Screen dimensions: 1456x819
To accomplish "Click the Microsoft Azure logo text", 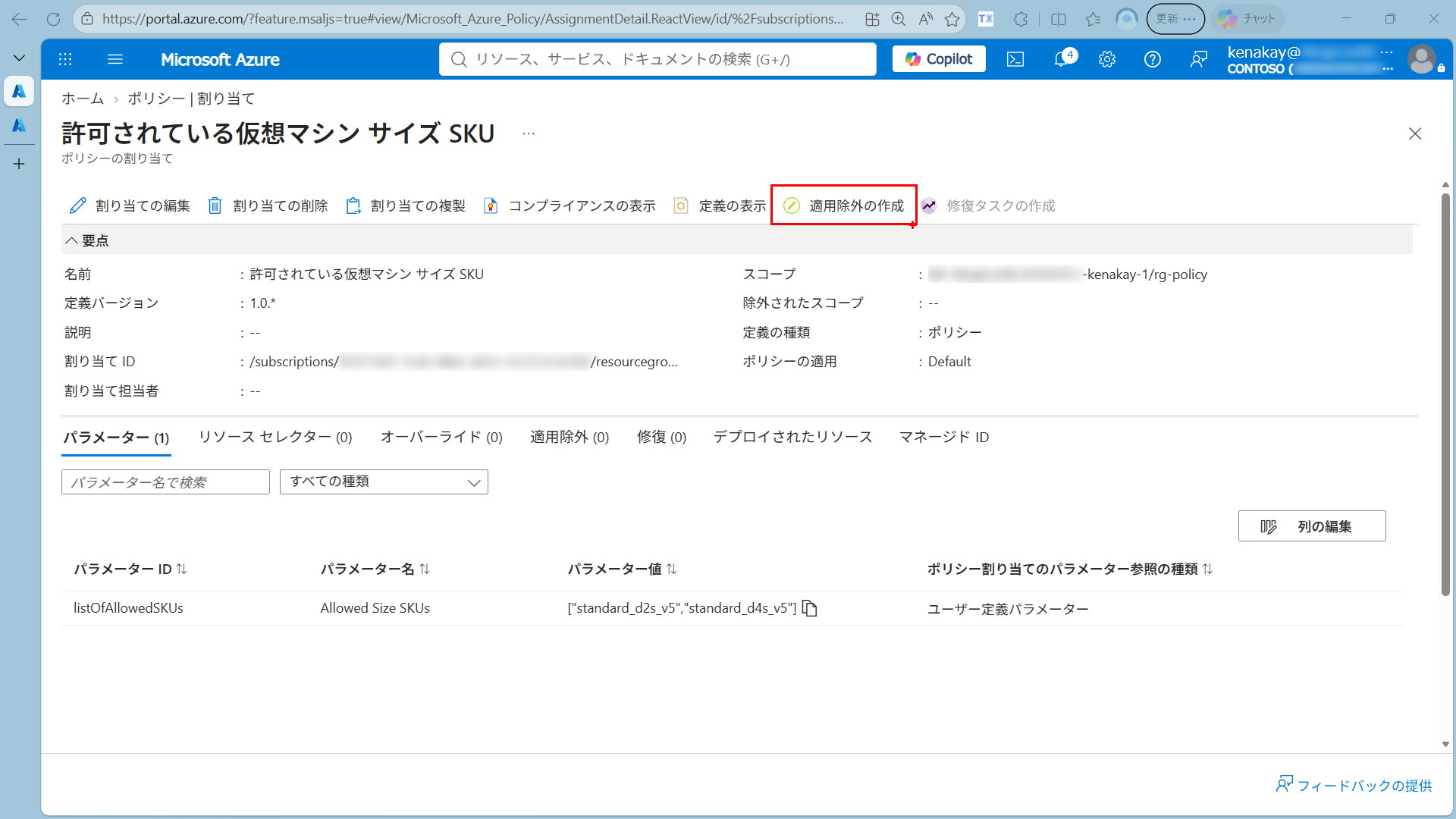I will (x=220, y=59).
